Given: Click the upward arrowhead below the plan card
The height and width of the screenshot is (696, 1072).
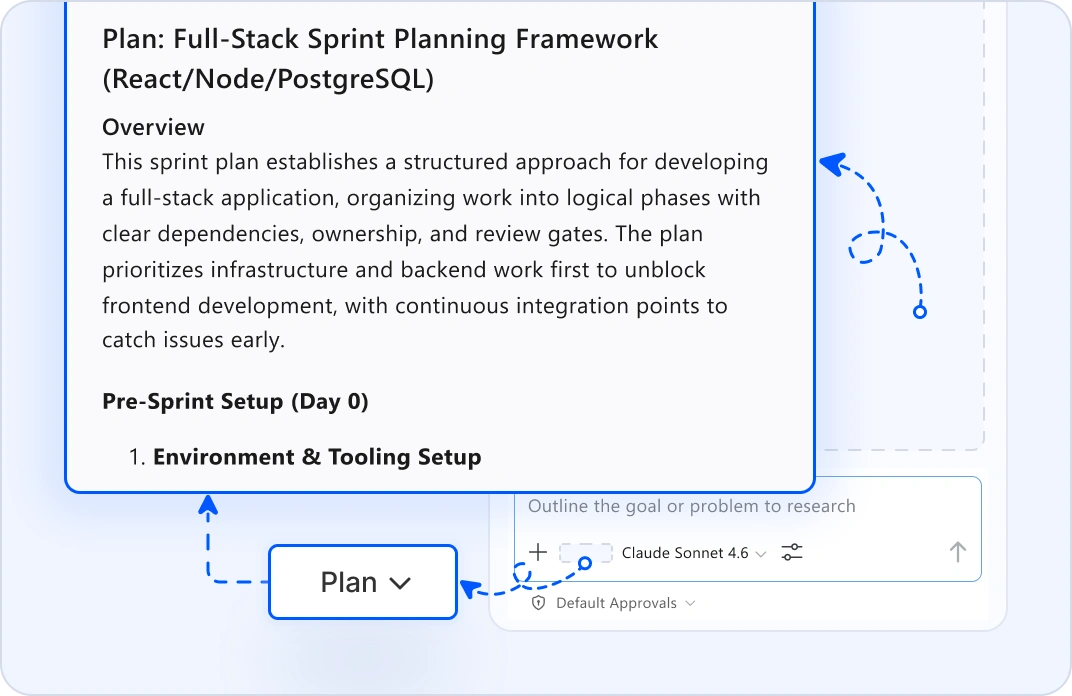Looking at the screenshot, I should click(x=208, y=505).
